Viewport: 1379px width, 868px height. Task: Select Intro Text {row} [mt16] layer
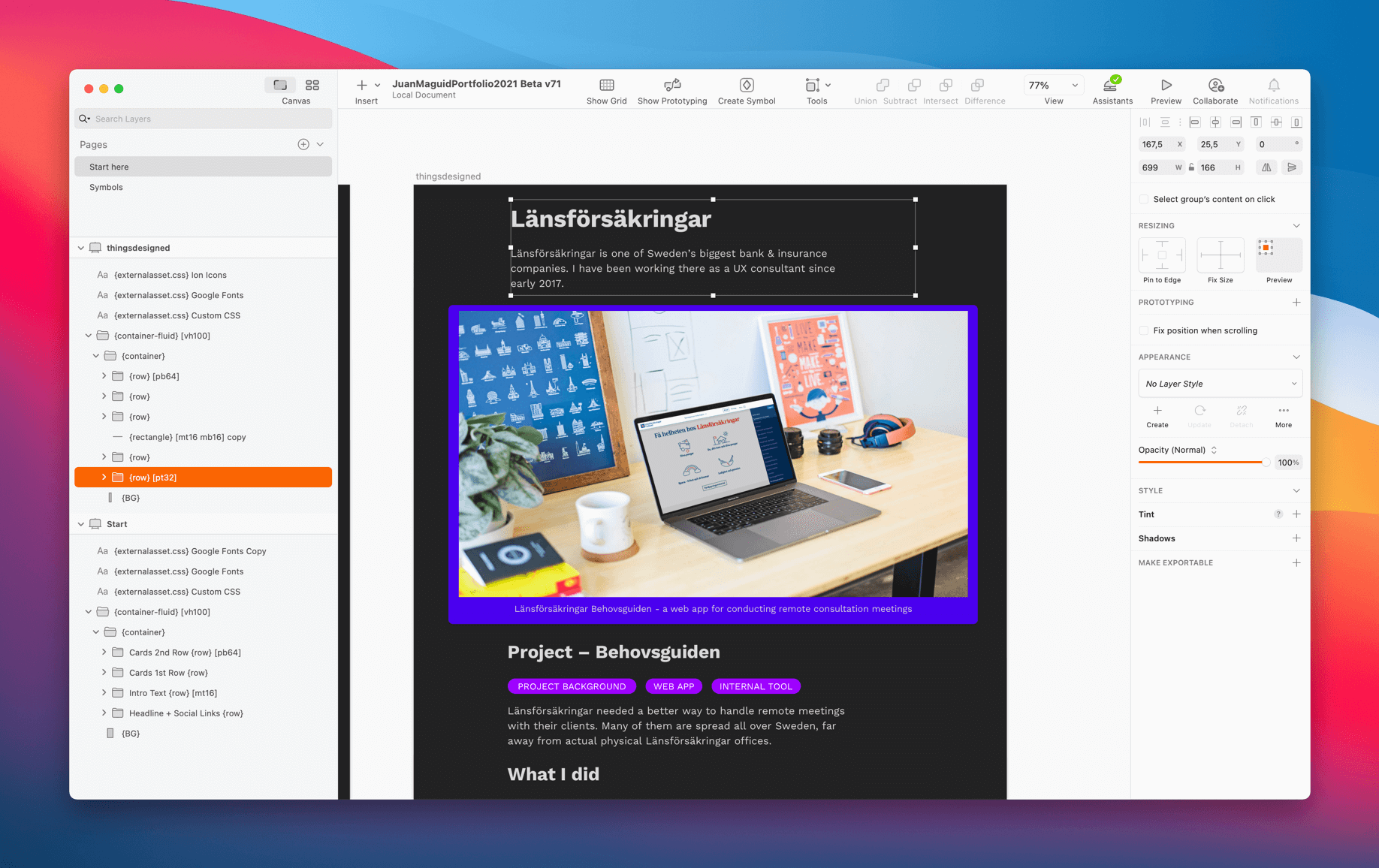point(203,693)
